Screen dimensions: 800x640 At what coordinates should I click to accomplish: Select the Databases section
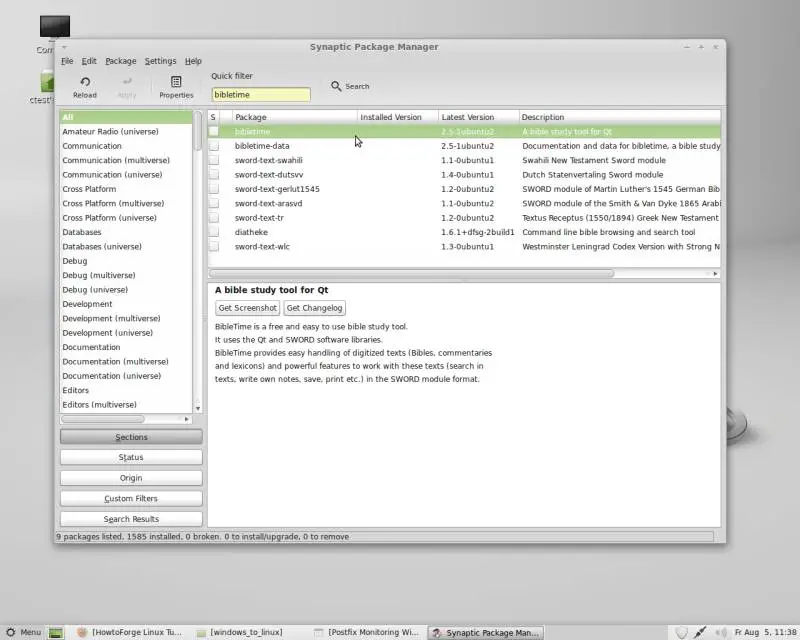(x=126, y=232)
